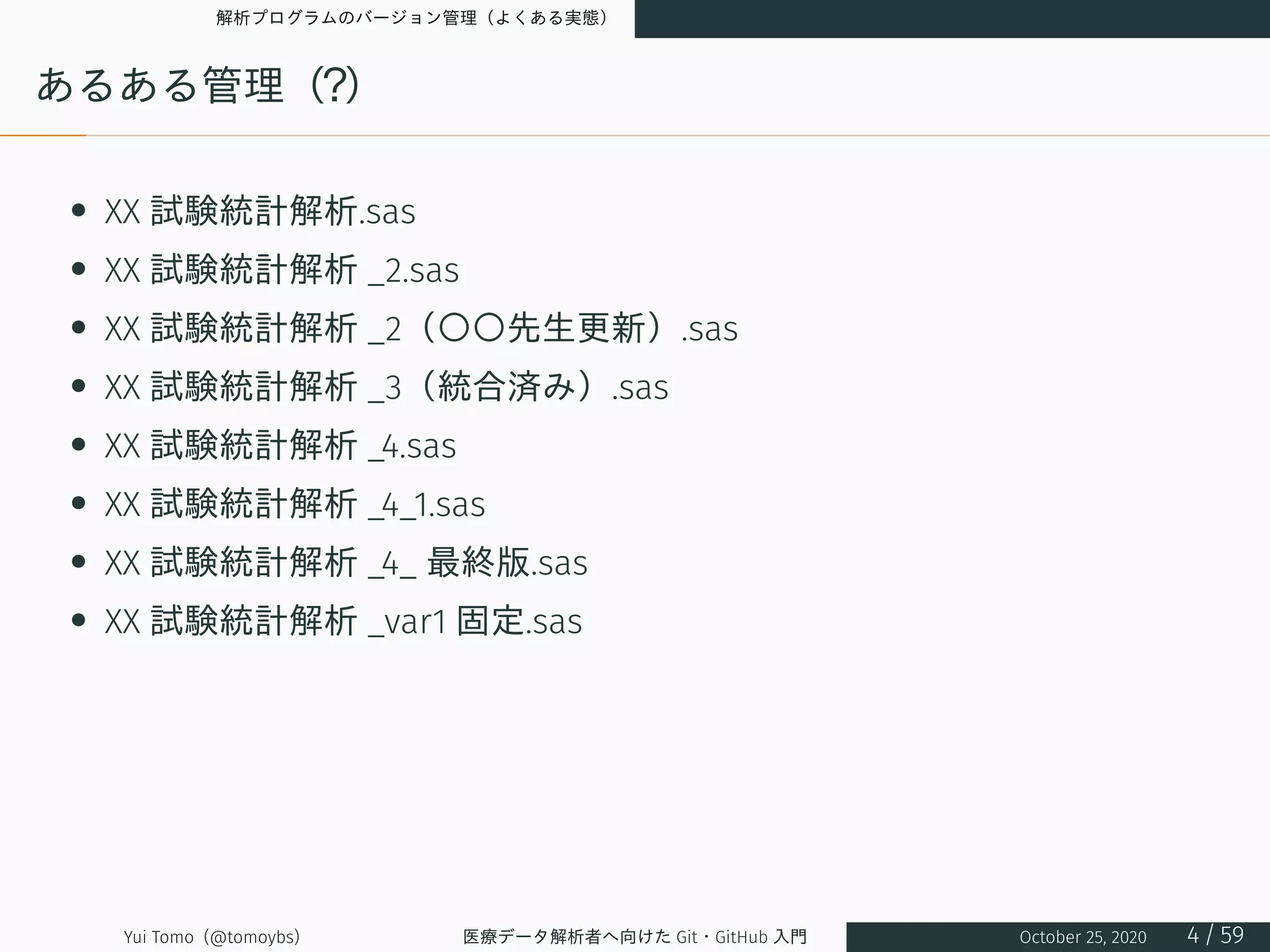Select the line XX 試験統計解析.sas

click(260, 211)
